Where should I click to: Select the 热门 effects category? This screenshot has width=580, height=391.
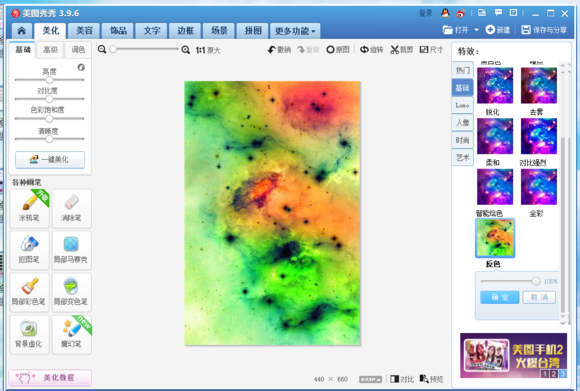(462, 70)
